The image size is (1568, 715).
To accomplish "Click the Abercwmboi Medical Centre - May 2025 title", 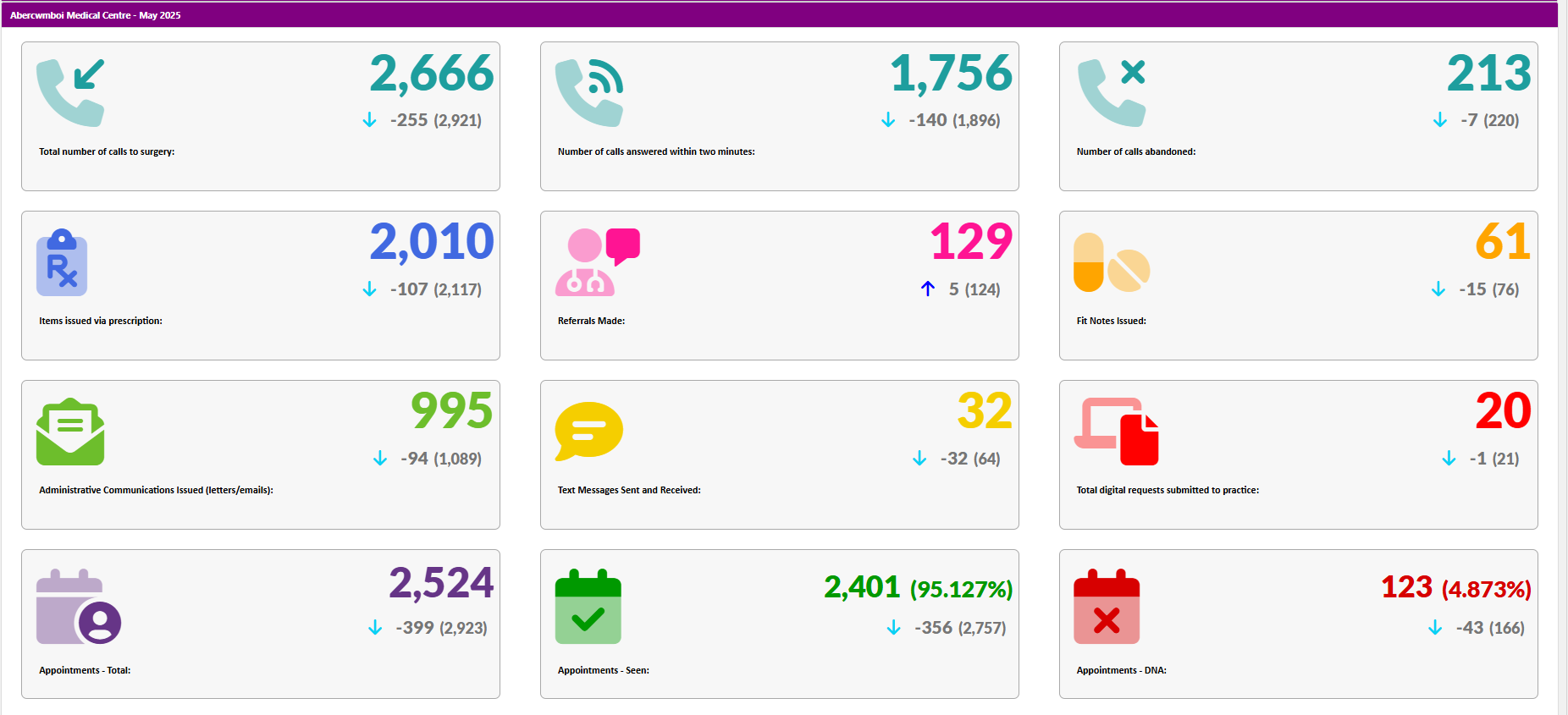I will click(x=95, y=15).
